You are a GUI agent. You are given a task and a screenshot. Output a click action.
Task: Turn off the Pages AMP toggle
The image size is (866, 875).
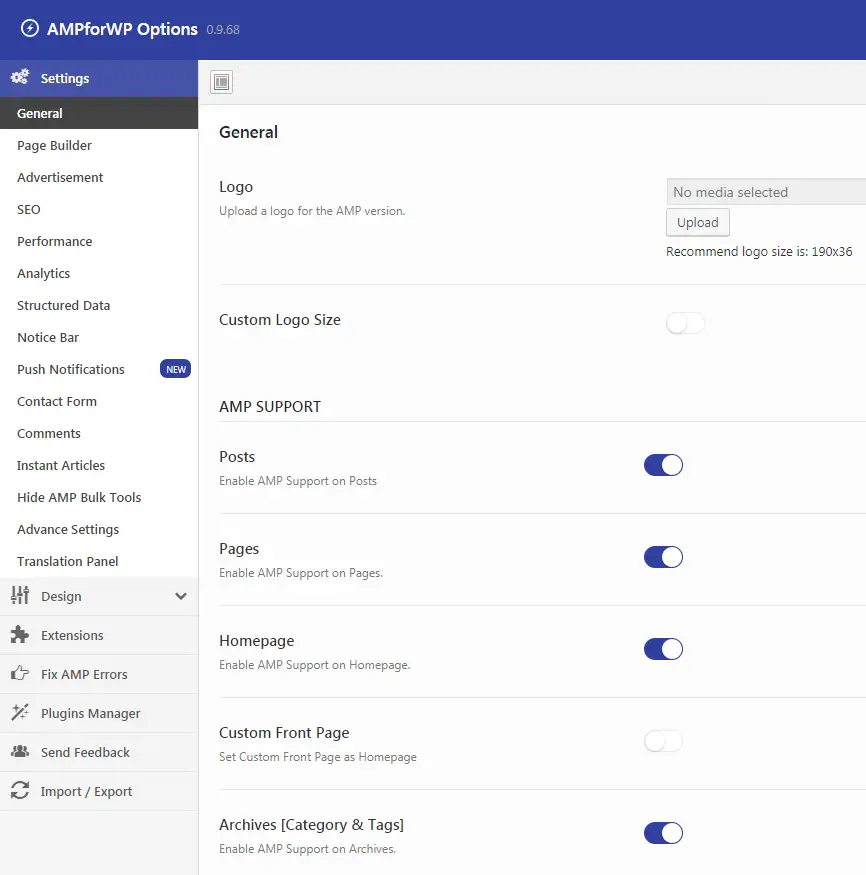(x=663, y=557)
